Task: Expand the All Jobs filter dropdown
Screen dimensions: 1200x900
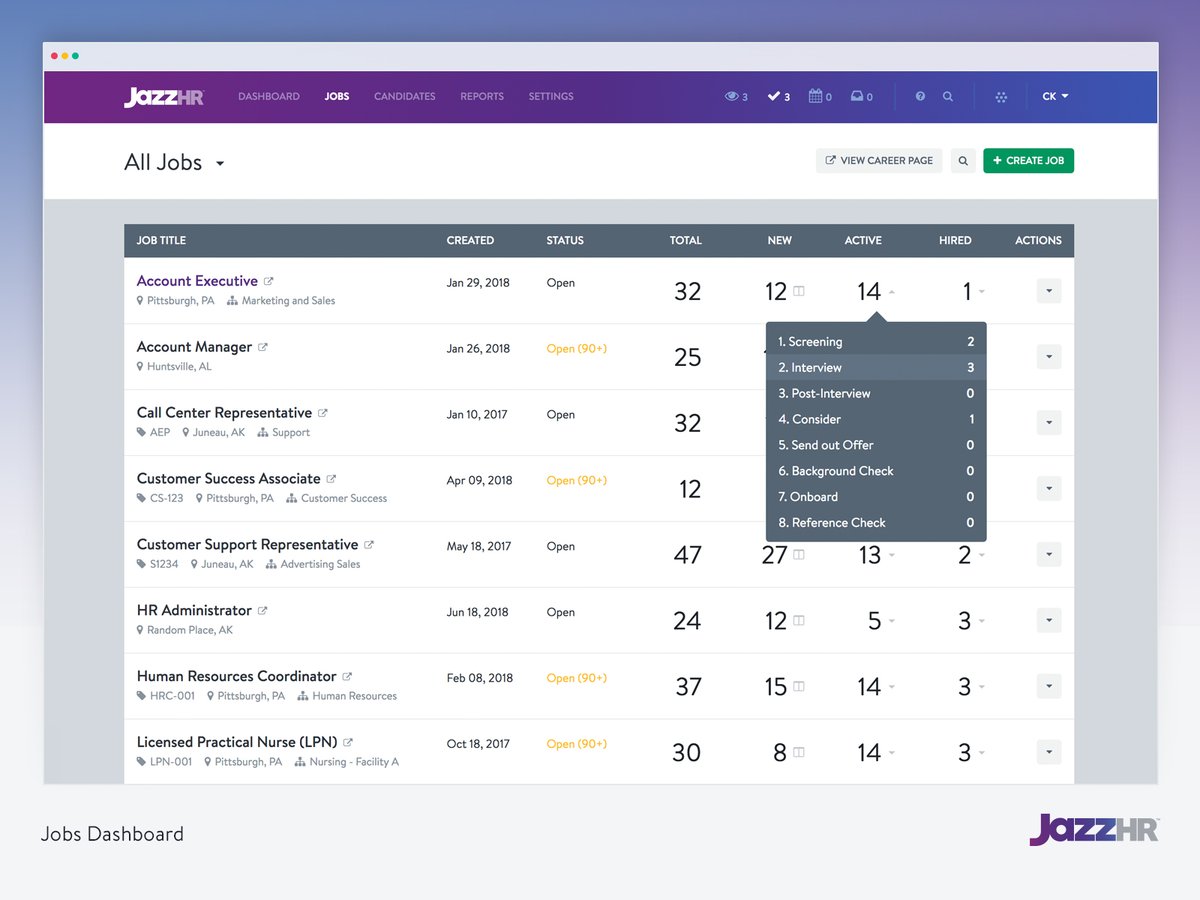Action: click(x=220, y=162)
